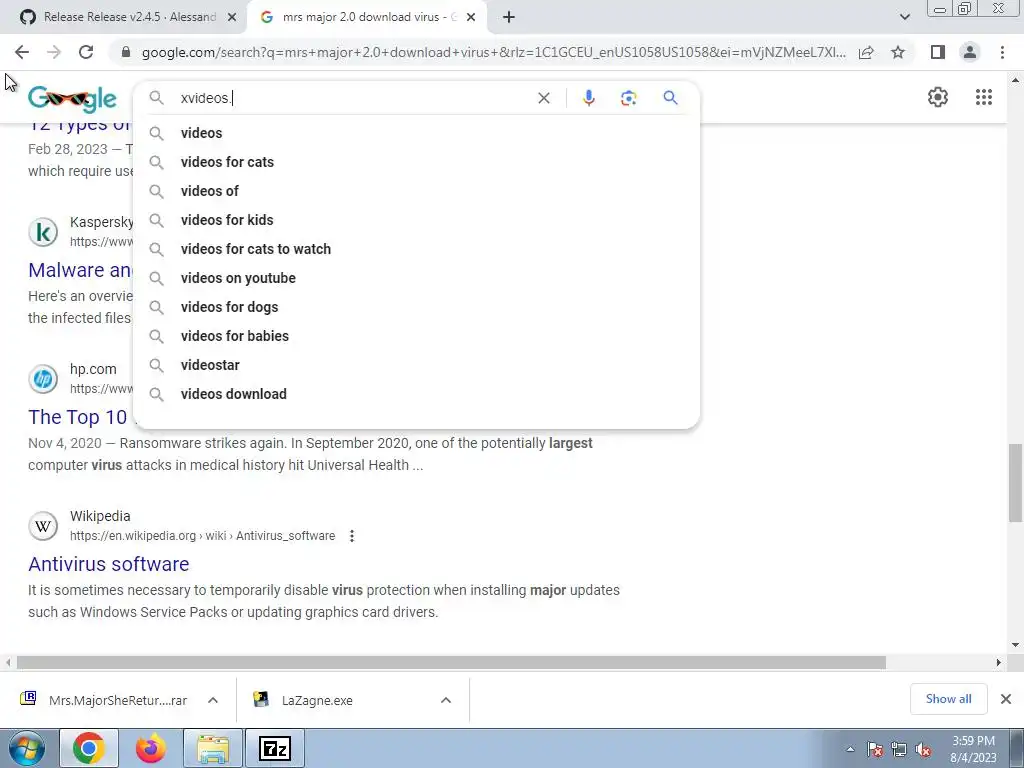Launch Firefox from taskbar

(x=151, y=748)
